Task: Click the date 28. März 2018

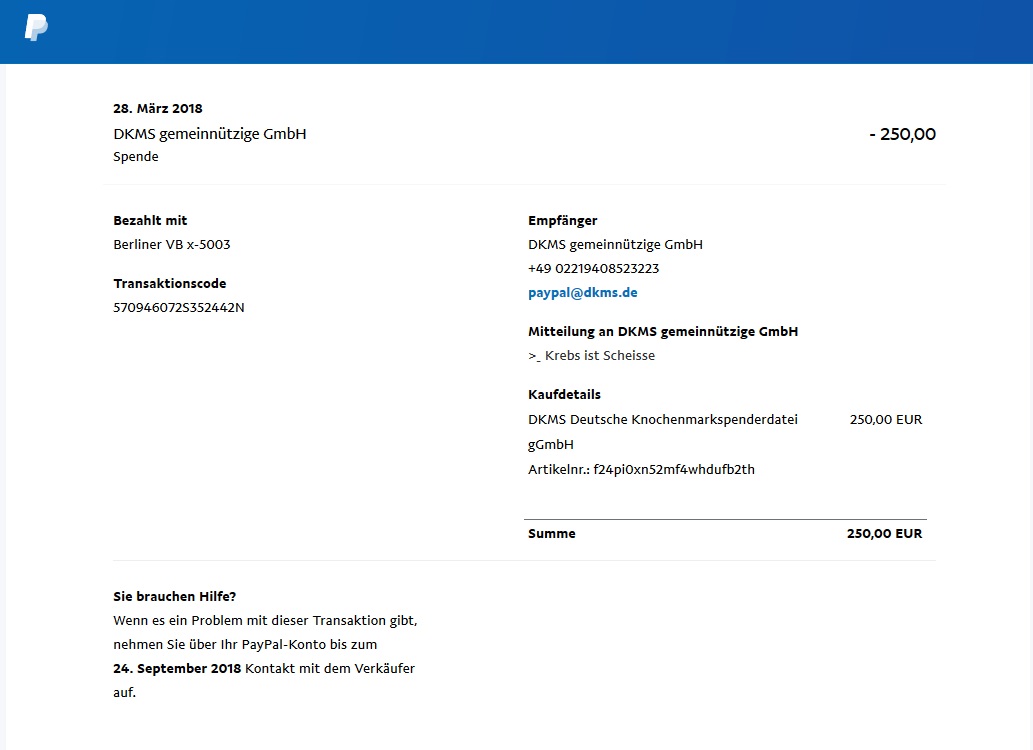Action: (158, 109)
